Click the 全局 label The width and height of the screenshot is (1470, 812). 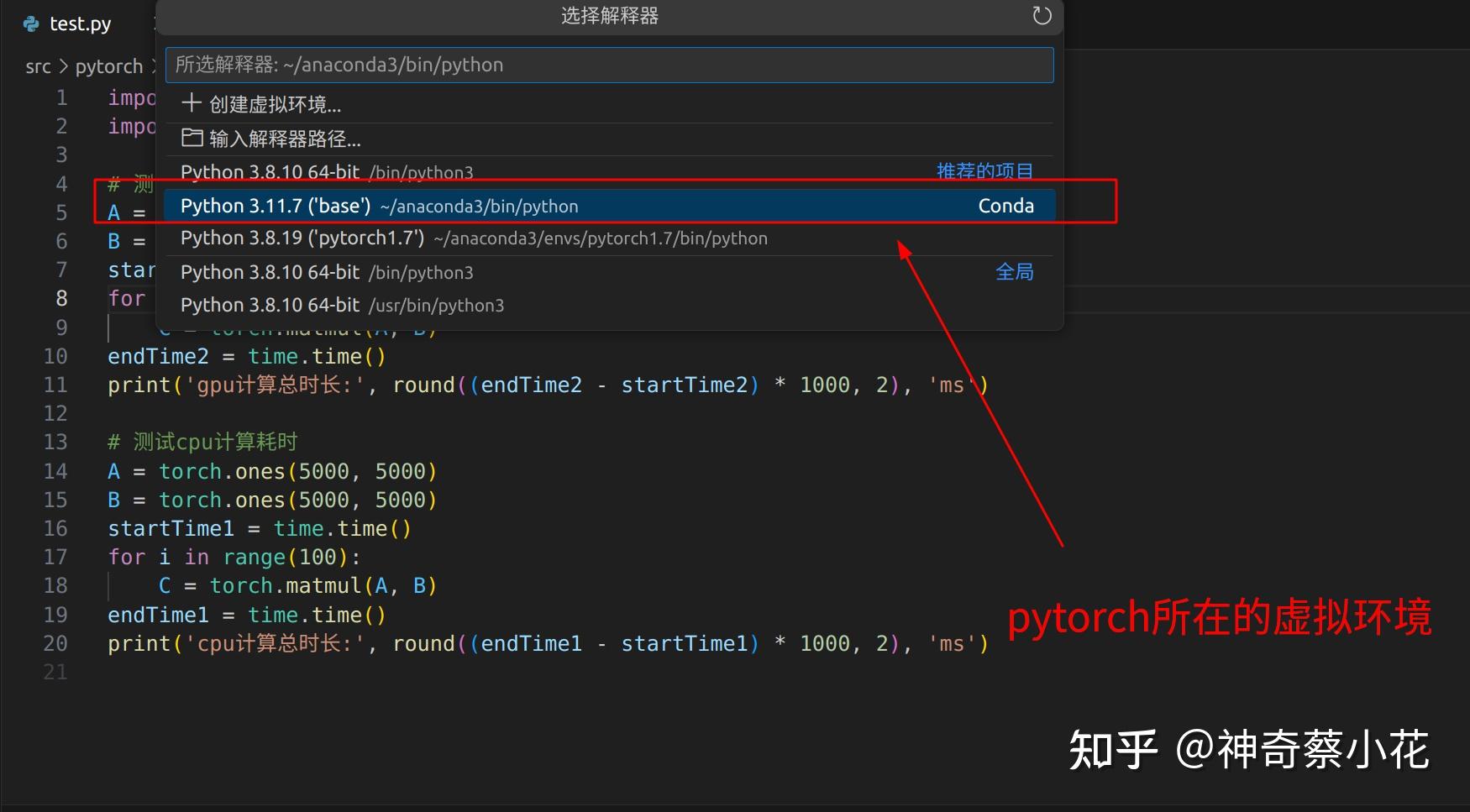pos(1014,271)
